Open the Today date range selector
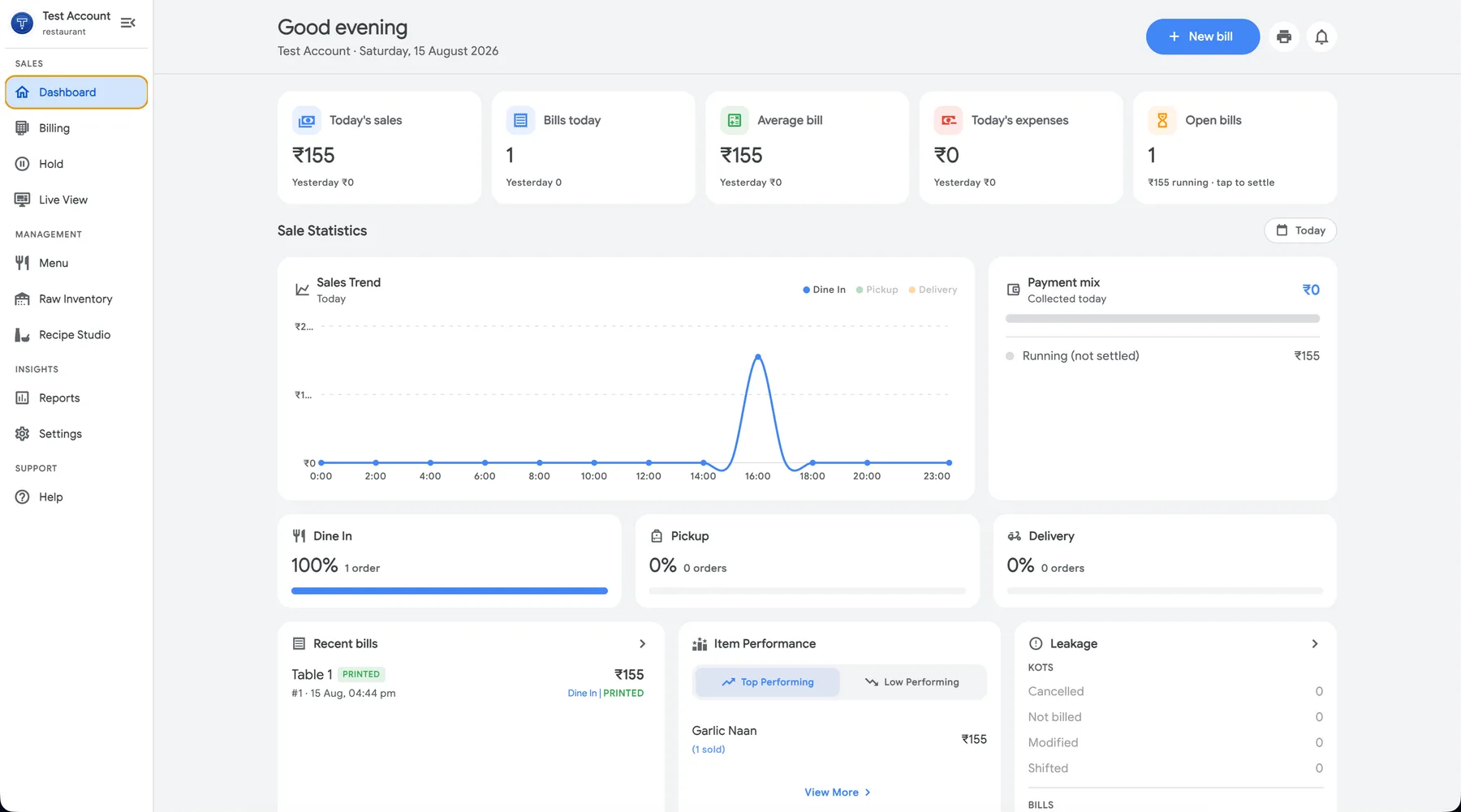Viewport: 1461px width, 812px height. pyautogui.click(x=1300, y=230)
